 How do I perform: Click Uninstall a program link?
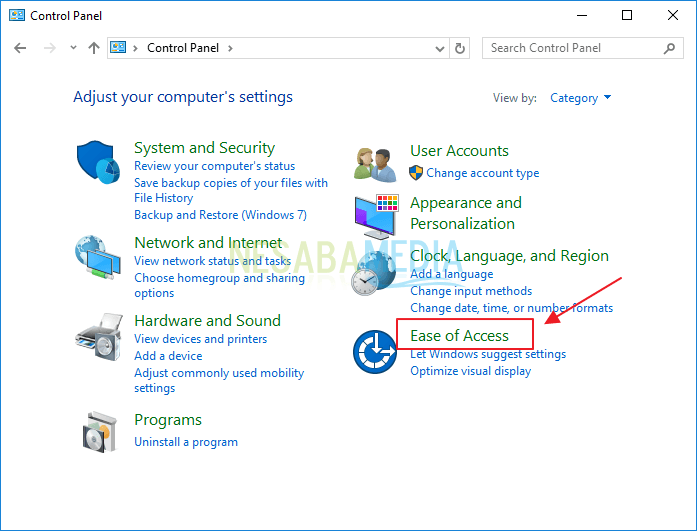point(186,442)
